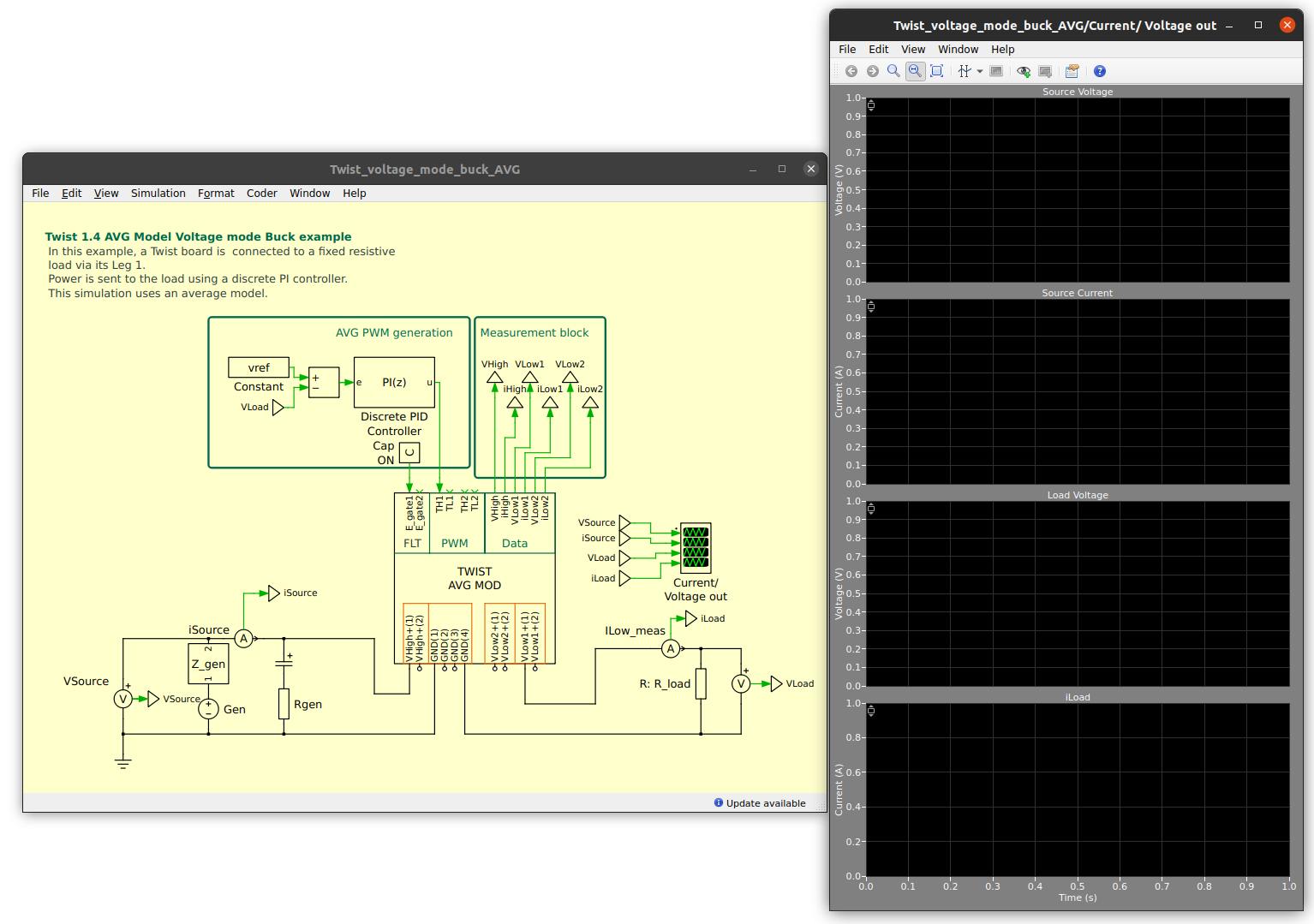
Task: Select the R_load resistor component
Action: [x=701, y=683]
